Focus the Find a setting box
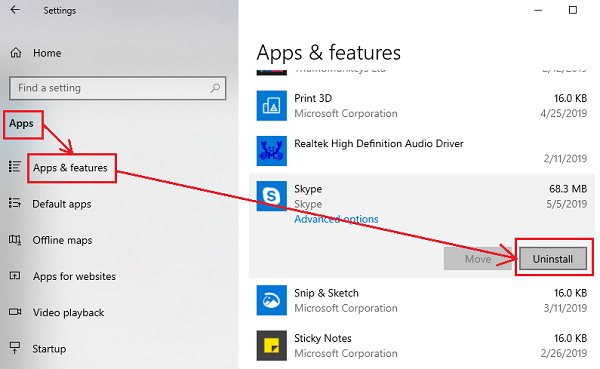The width and height of the screenshot is (600, 369). [117, 88]
